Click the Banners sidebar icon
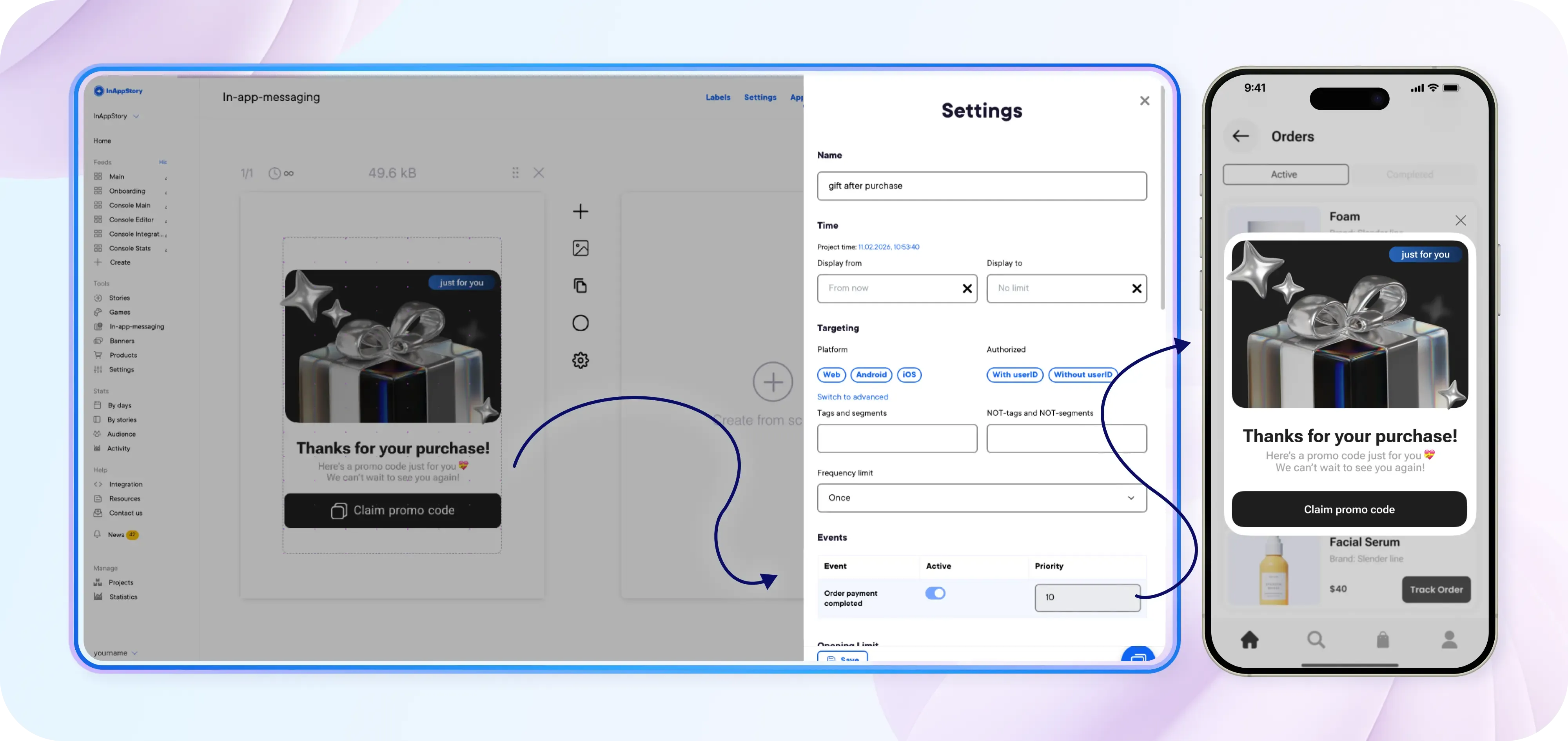This screenshot has height=741, width=1568. (x=98, y=341)
